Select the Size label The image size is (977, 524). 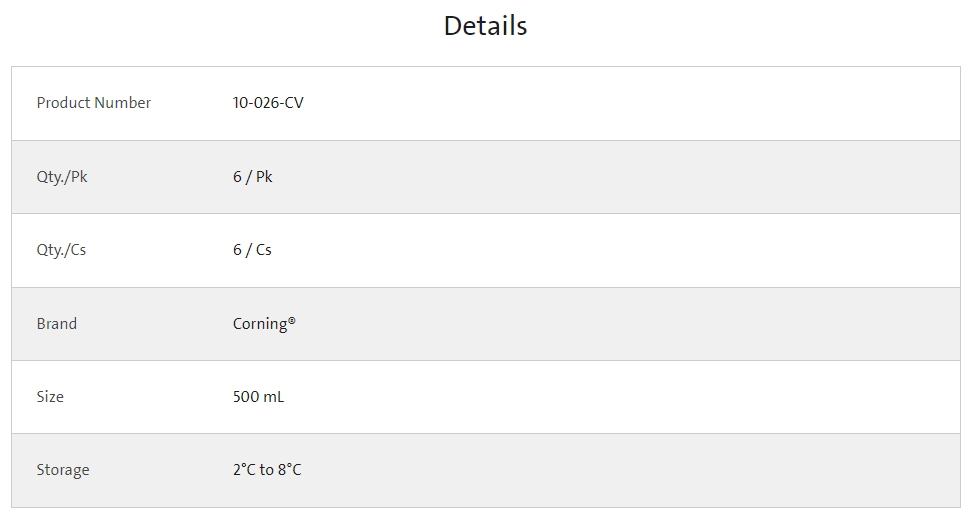click(50, 397)
